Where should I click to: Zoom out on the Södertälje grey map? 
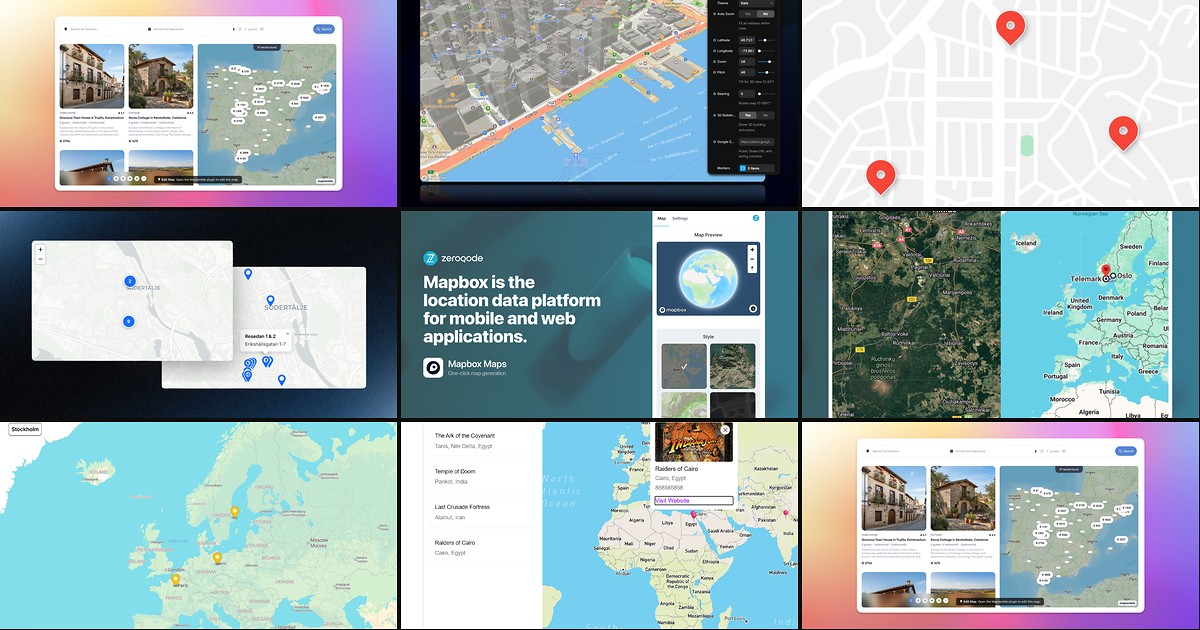tap(40, 258)
